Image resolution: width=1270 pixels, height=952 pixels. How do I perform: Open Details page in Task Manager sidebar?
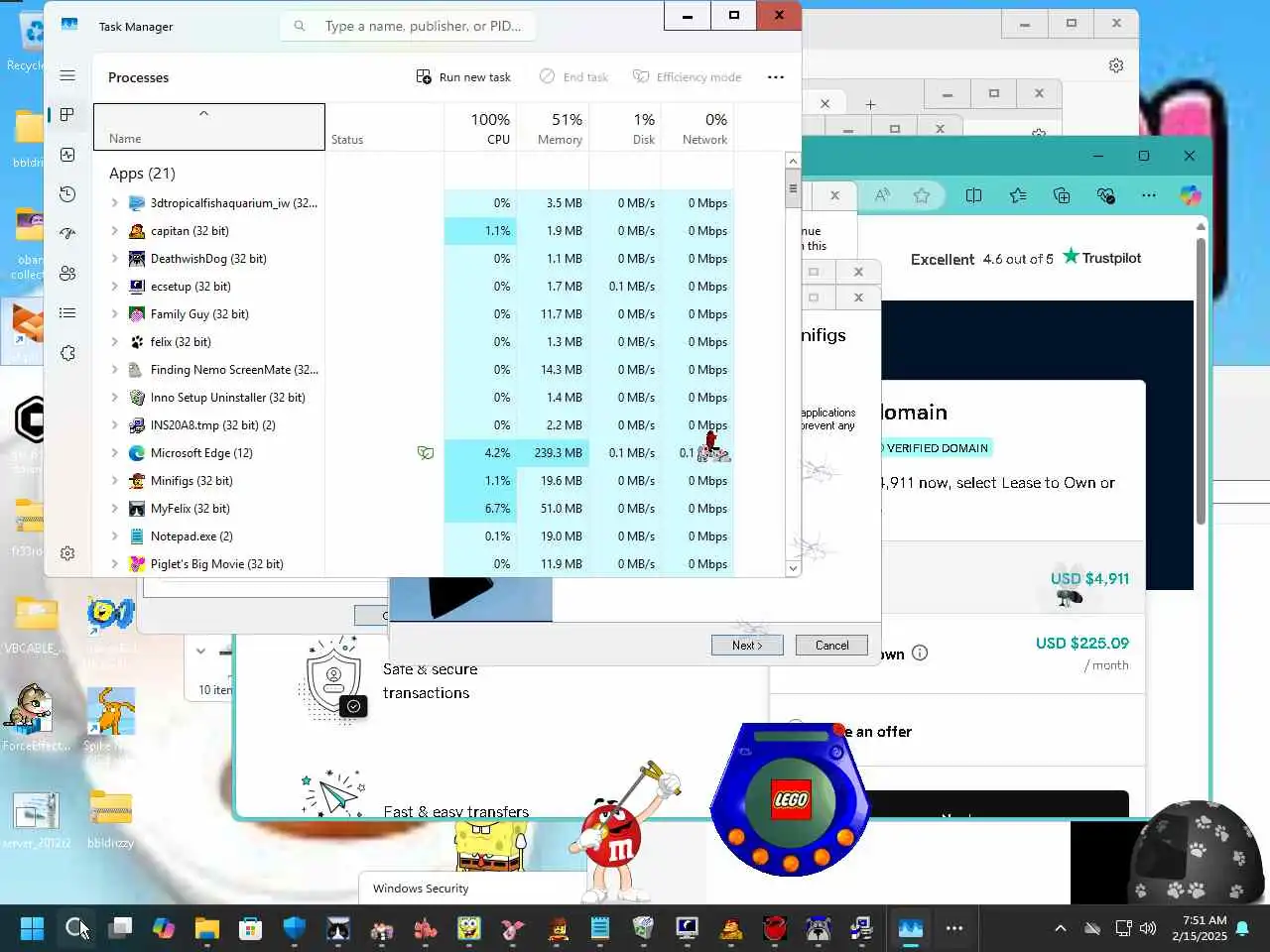point(67,313)
